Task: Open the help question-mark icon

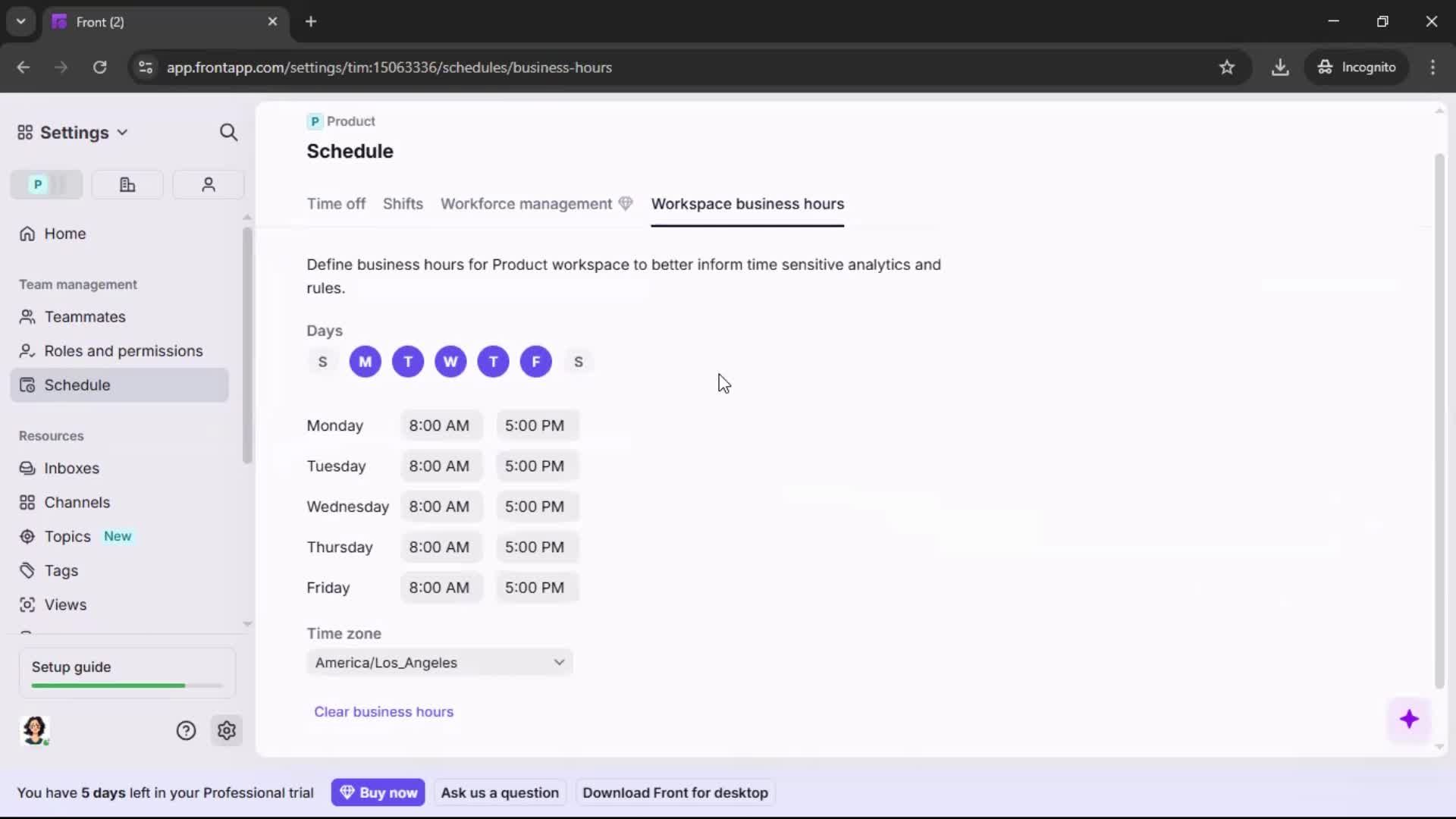Action: [187, 730]
